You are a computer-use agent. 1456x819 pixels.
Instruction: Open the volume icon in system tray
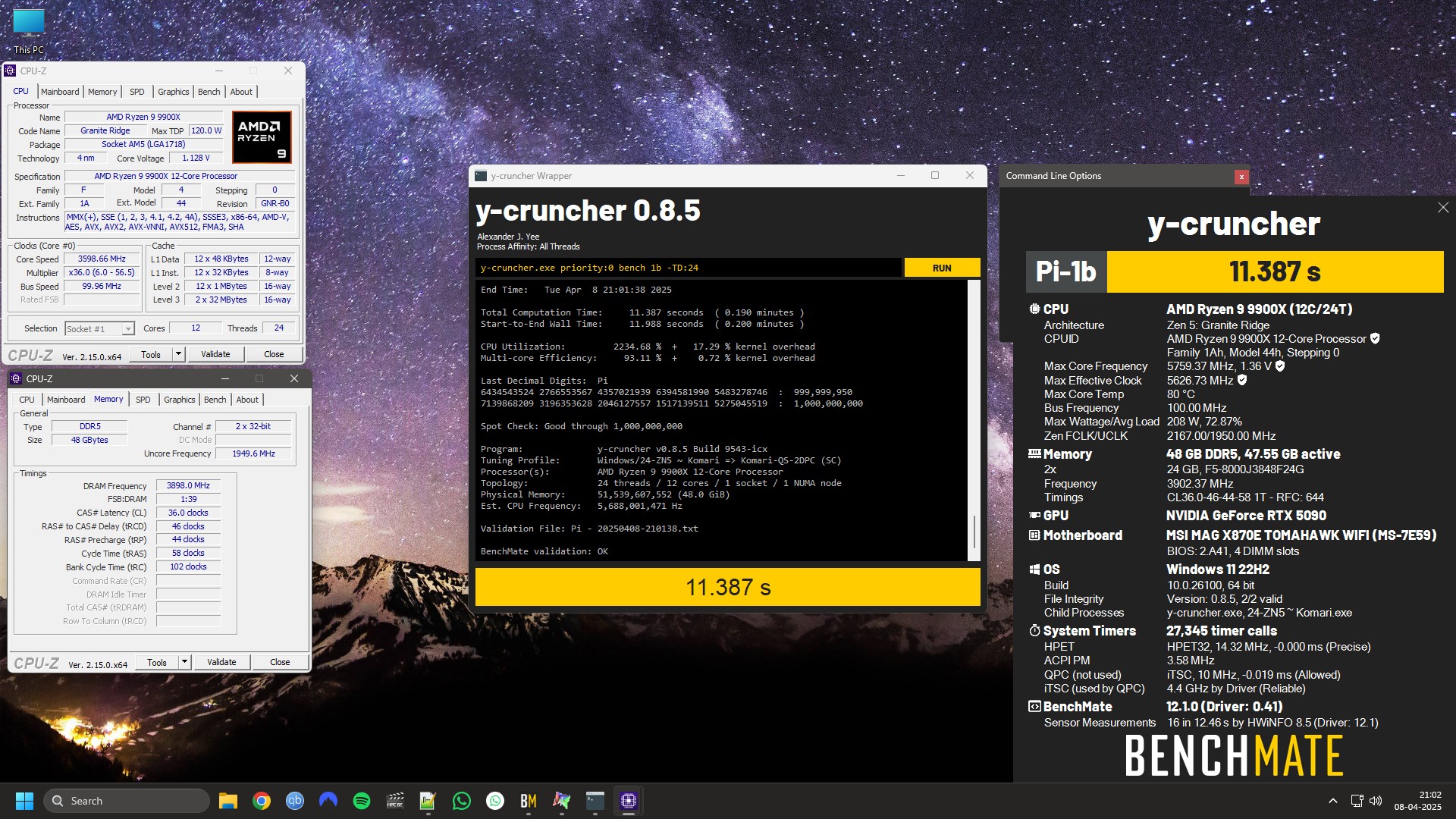tap(1376, 801)
